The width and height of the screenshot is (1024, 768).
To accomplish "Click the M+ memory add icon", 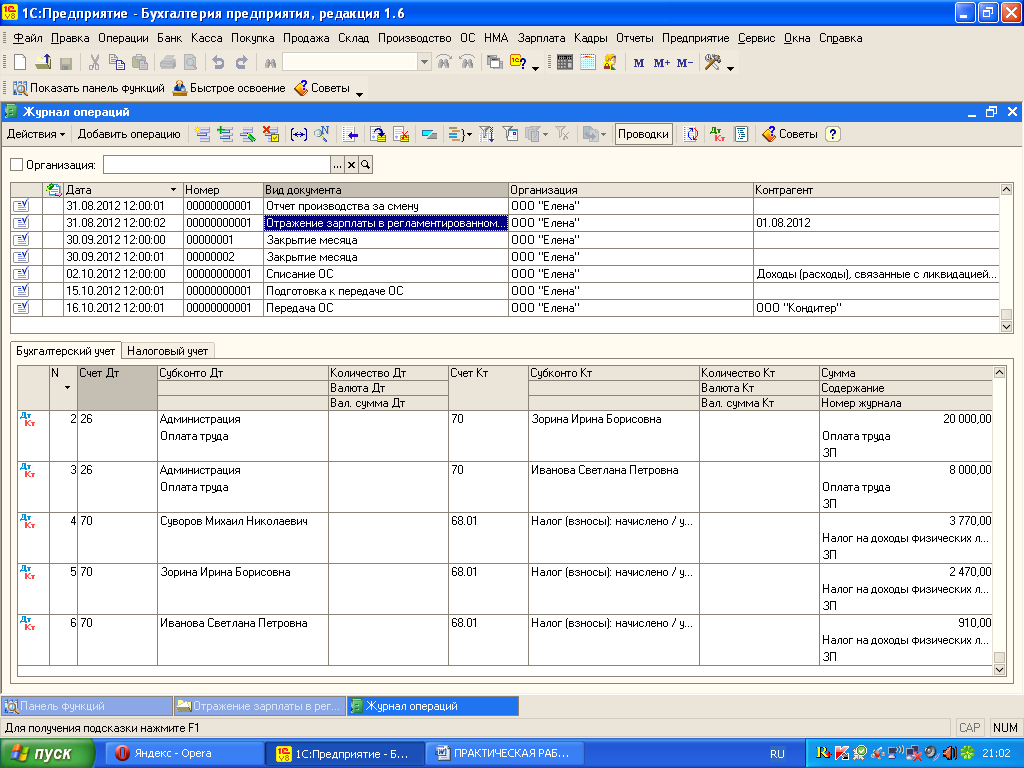I will click(x=662, y=63).
